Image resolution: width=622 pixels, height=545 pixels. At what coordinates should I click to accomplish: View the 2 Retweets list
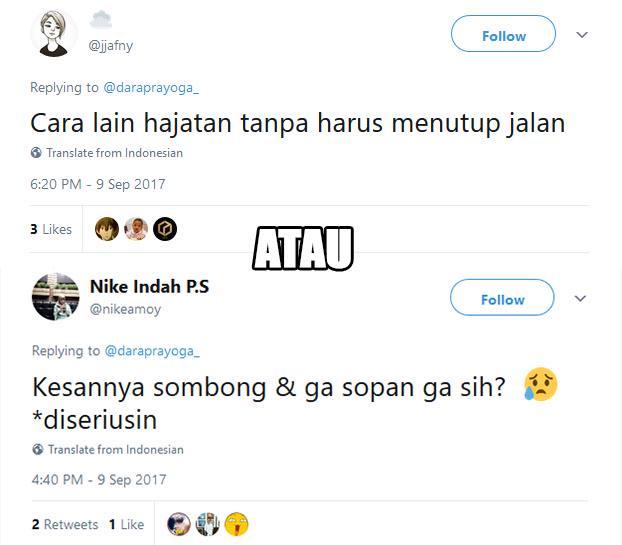pos(65,524)
